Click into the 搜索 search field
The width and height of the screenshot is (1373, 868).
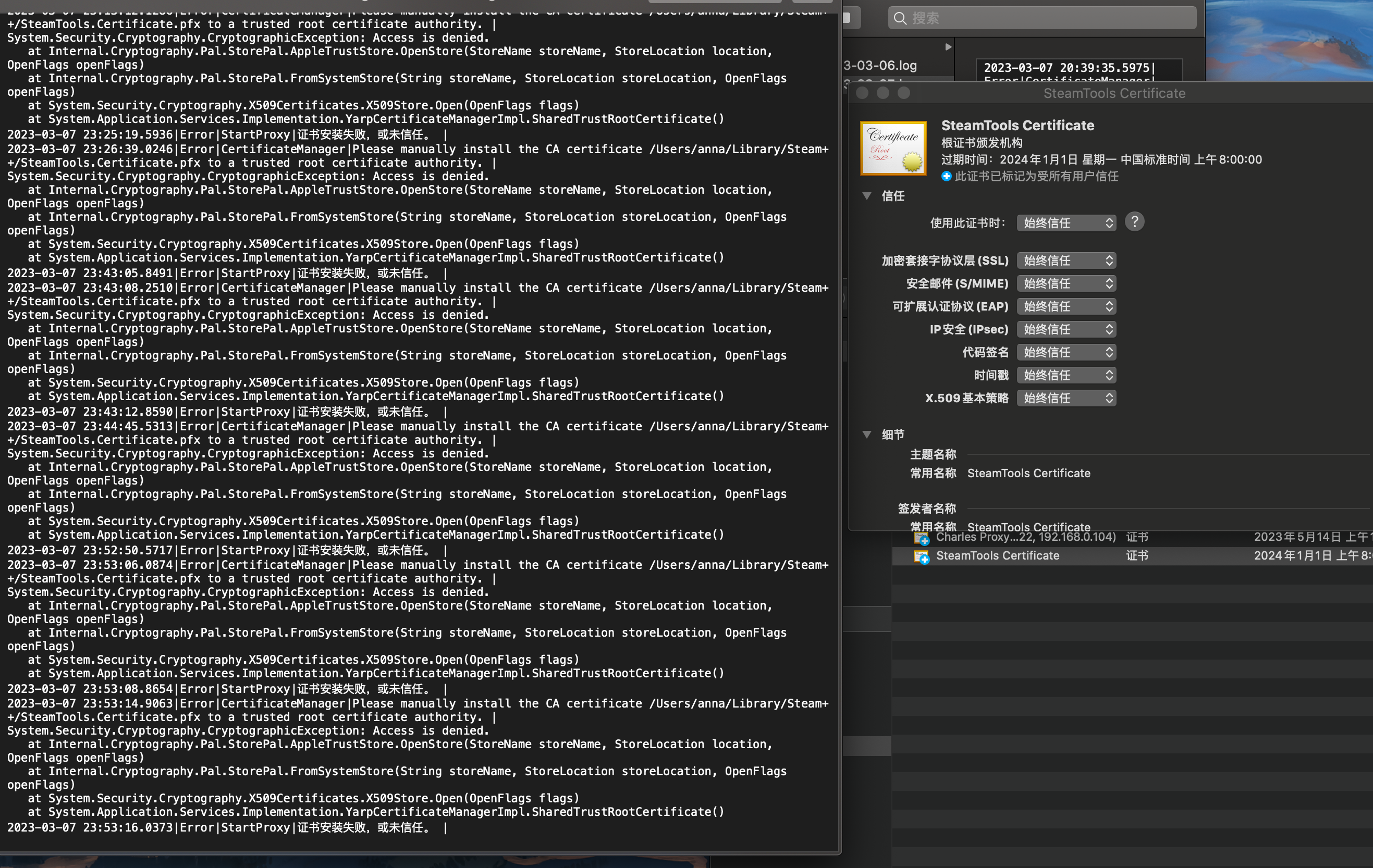coord(1041,18)
